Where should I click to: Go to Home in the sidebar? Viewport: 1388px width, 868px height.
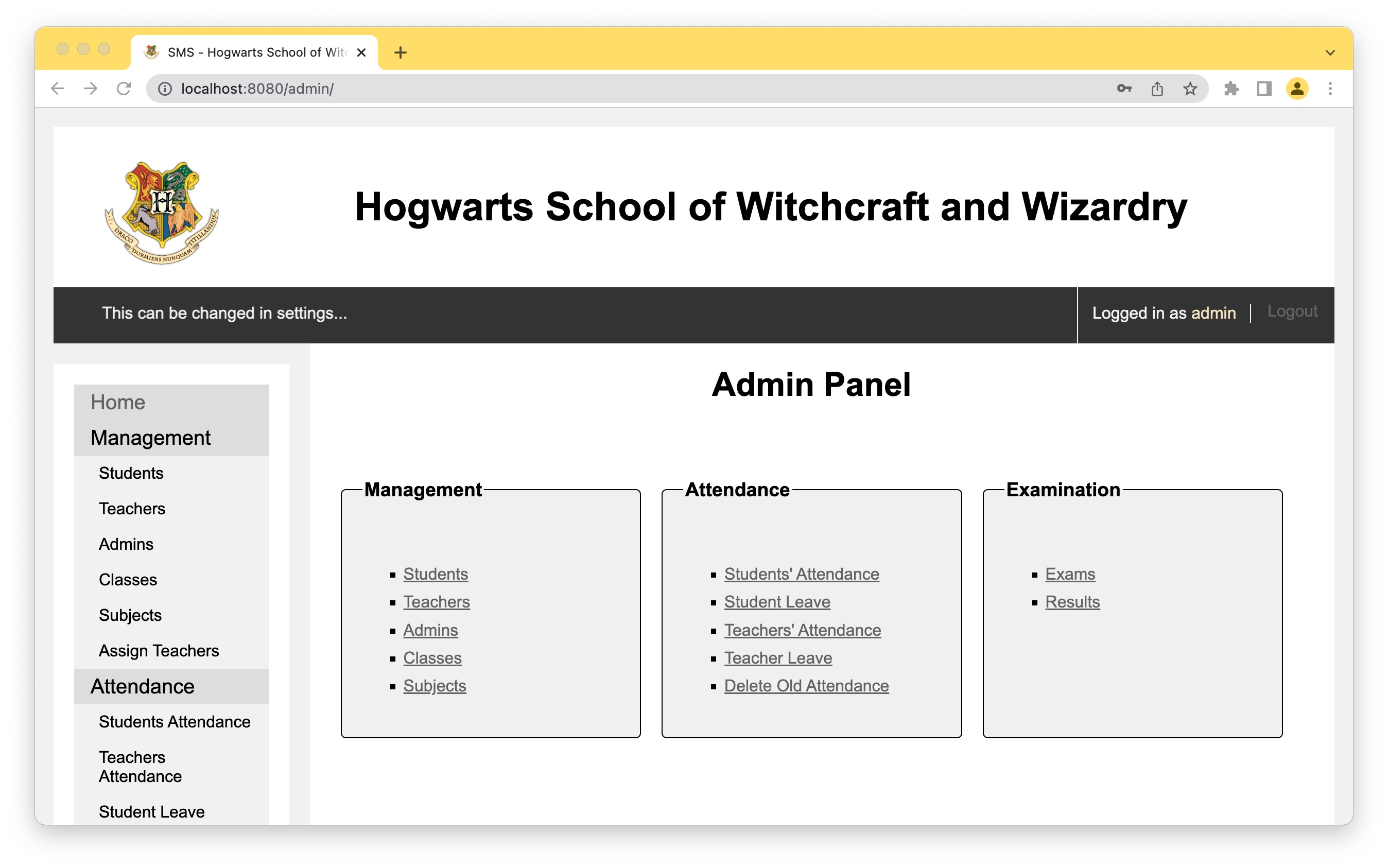(118, 402)
